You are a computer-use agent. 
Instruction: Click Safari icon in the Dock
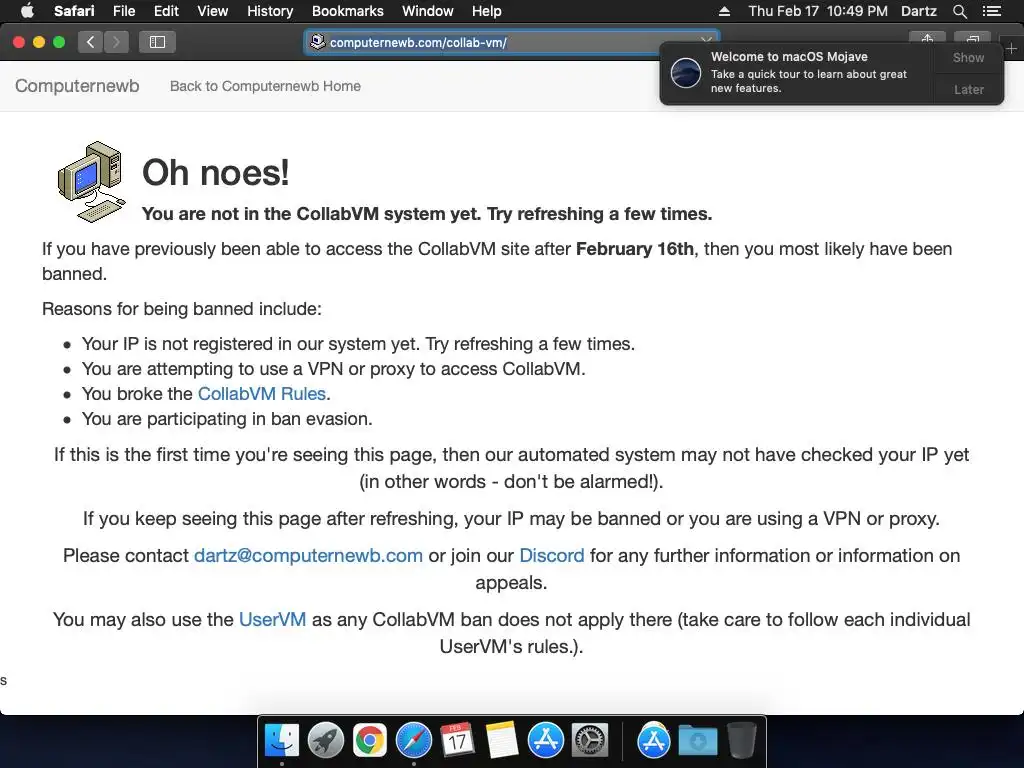pyautogui.click(x=414, y=741)
